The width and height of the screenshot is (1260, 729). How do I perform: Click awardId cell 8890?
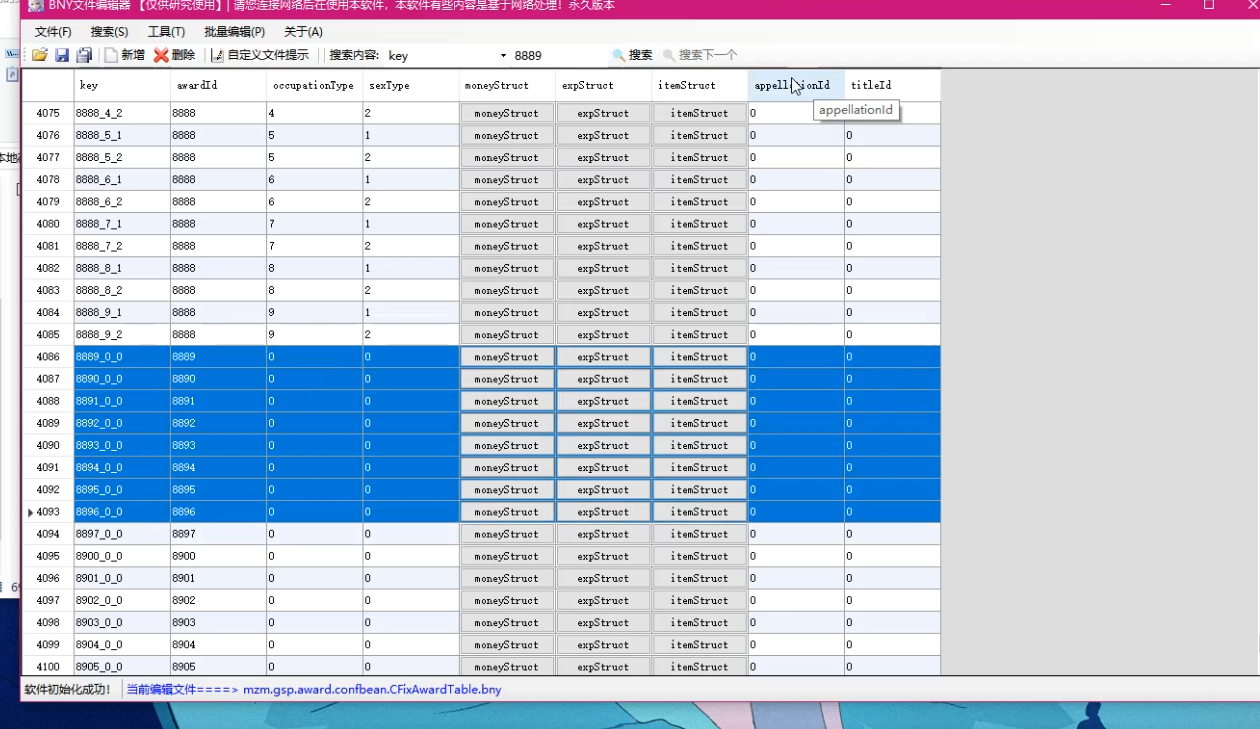(218, 379)
